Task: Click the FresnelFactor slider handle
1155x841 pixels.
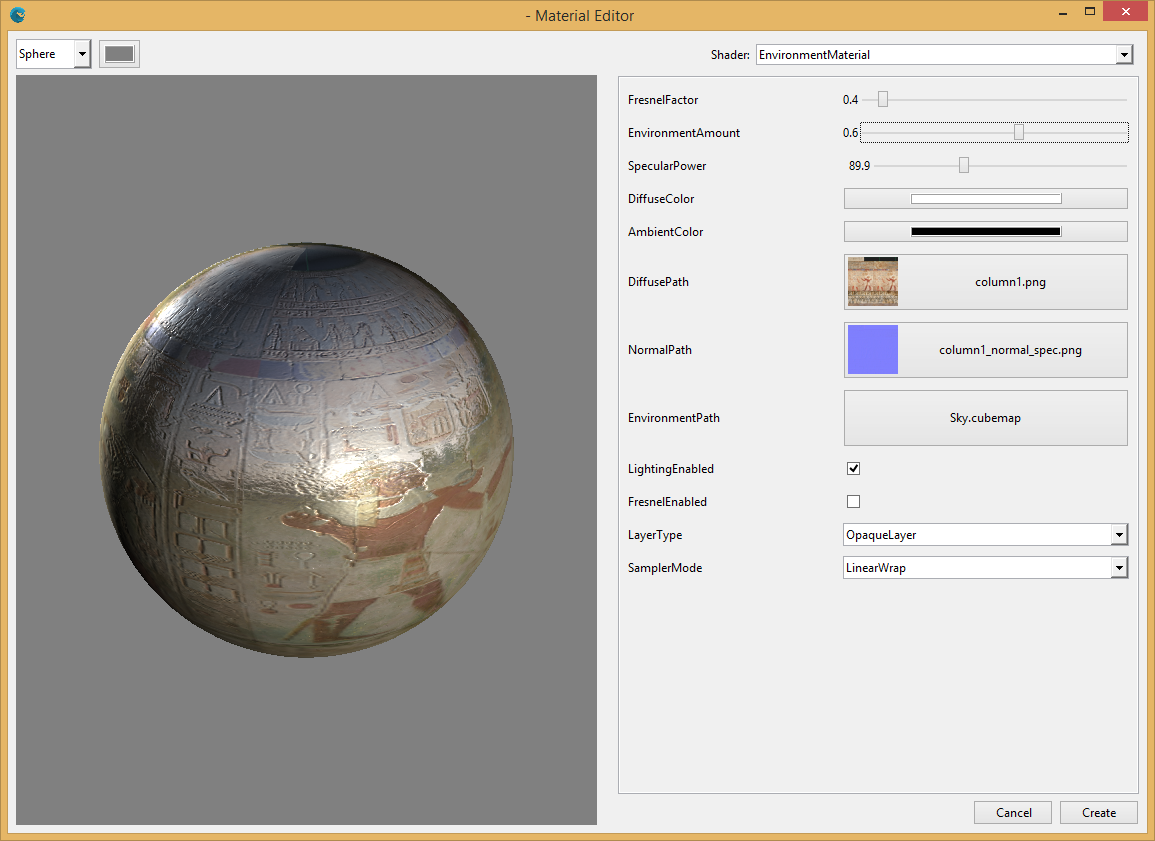Action: click(882, 99)
